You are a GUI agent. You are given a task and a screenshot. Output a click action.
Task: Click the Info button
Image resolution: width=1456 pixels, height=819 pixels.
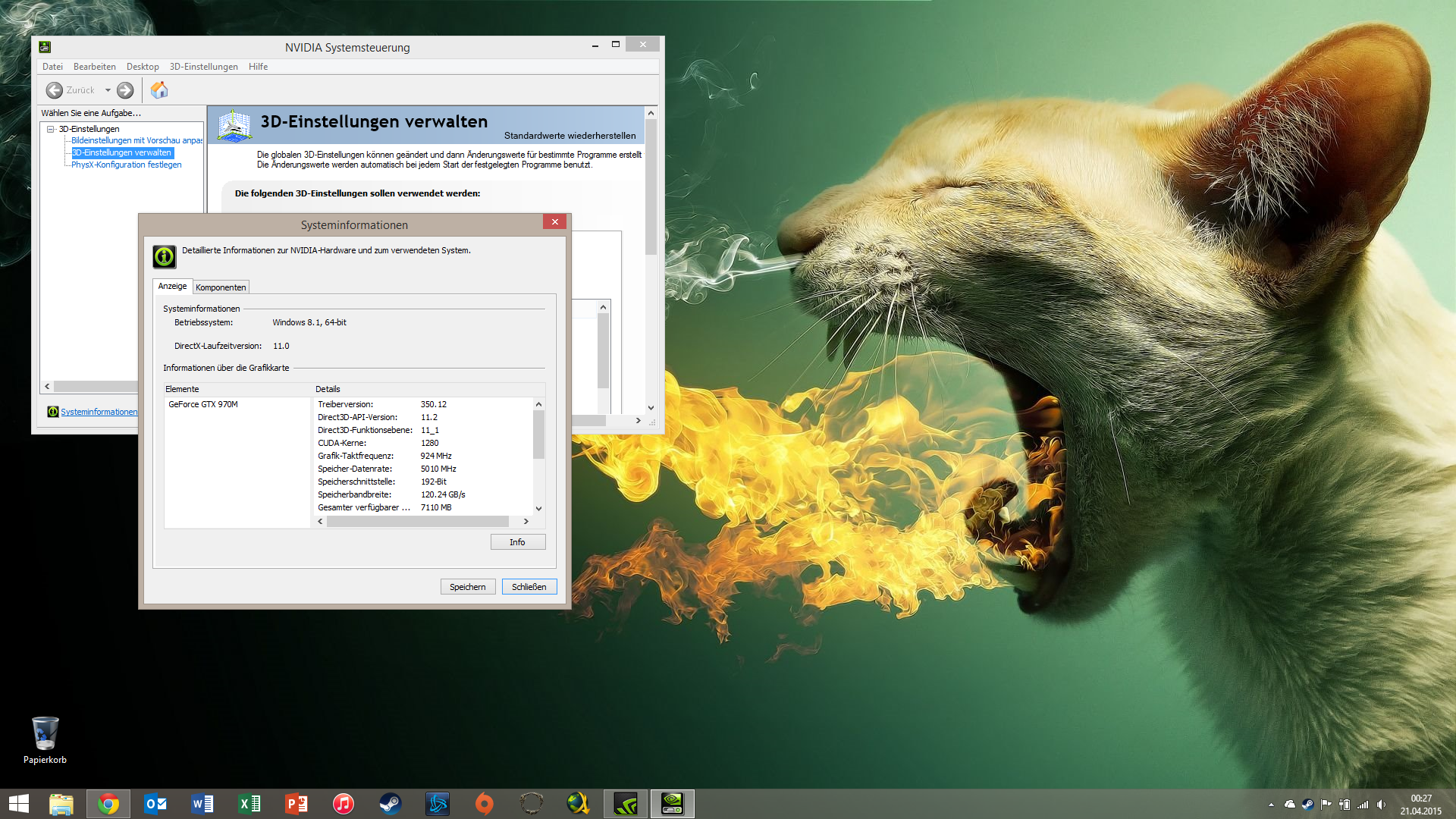[x=517, y=542]
